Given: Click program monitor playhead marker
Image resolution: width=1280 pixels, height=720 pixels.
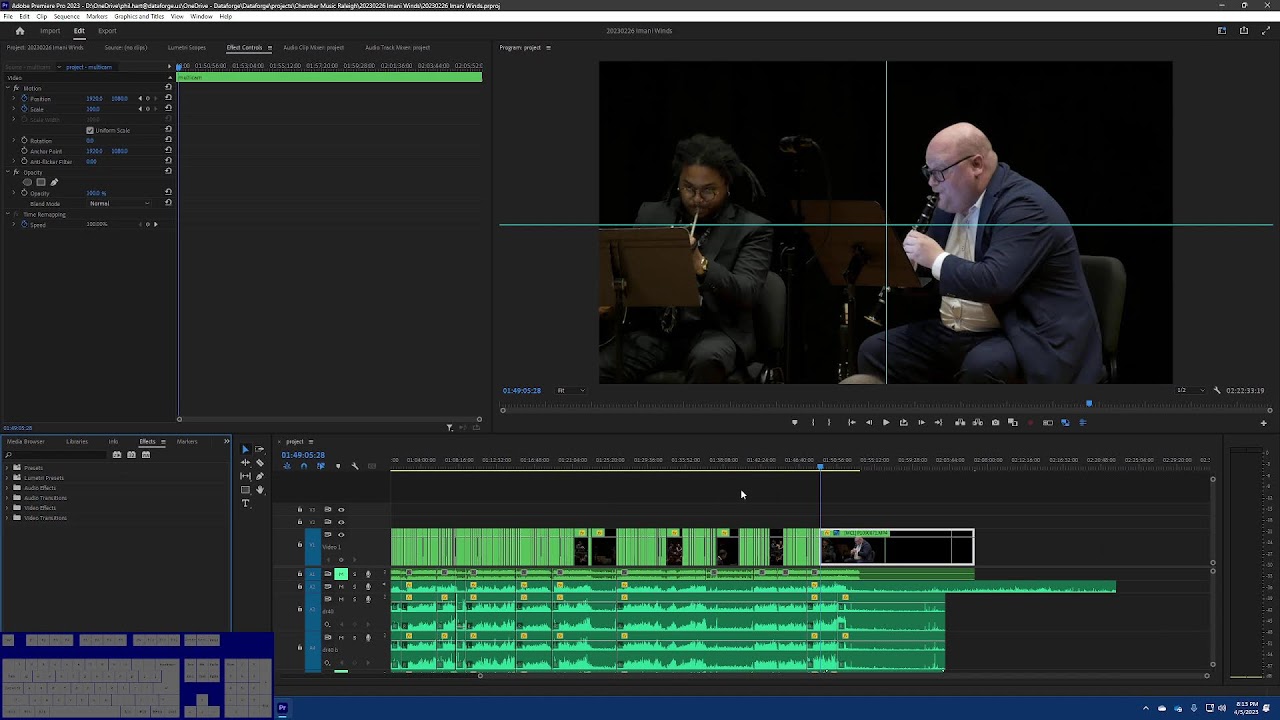Looking at the screenshot, I should (x=1089, y=404).
